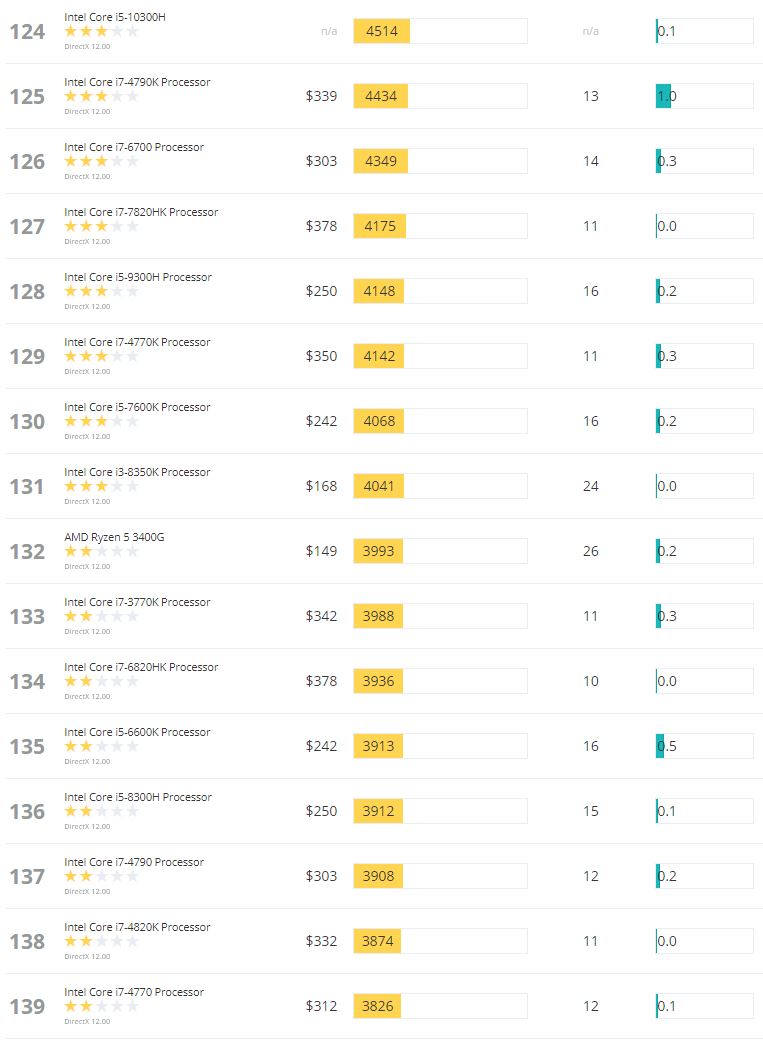Screen dimensions: 763x1041
Task: Click the 0.5 popularity bar for i5-6600K
Action: pyautogui.click(x=704, y=746)
